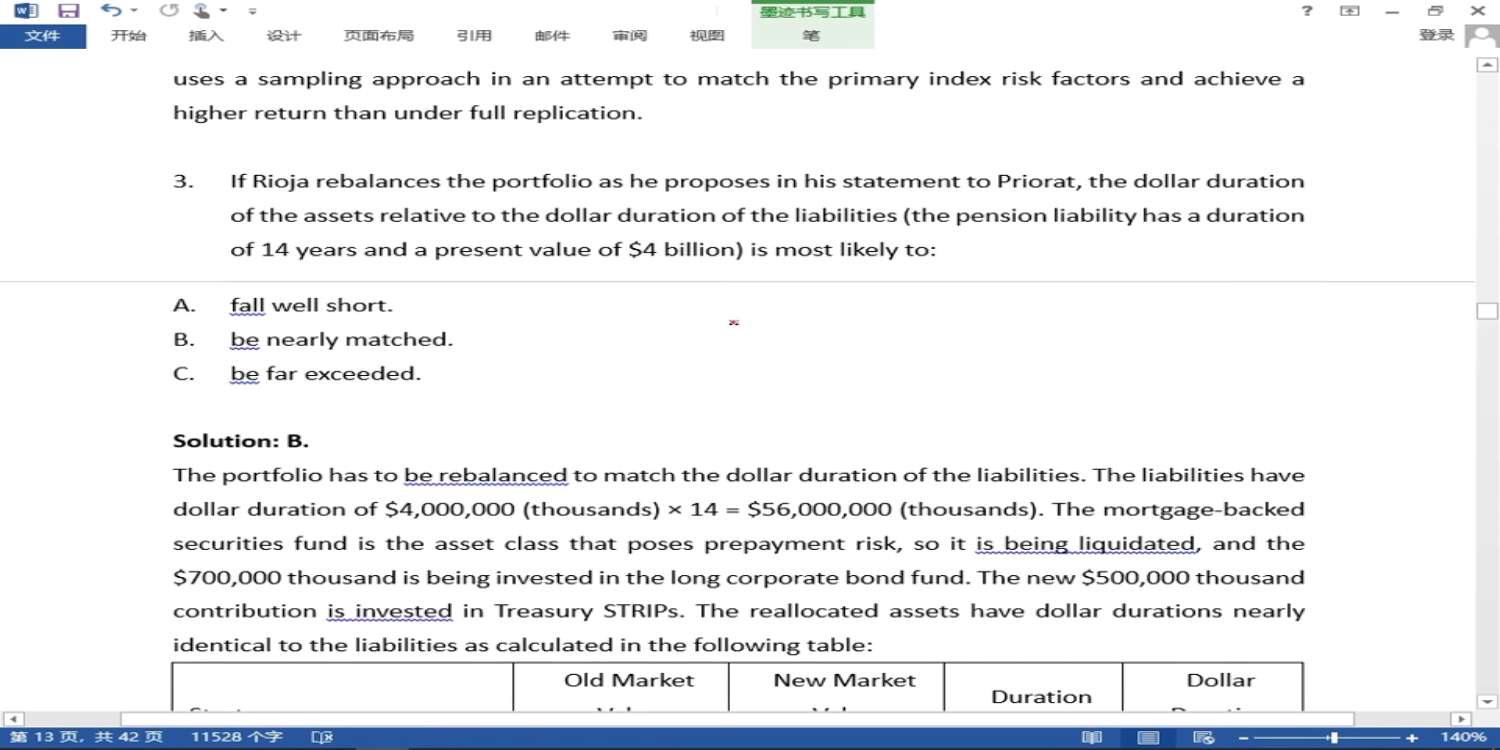The width and height of the screenshot is (1500, 750).
Task: Click the vertical scrollbar up arrow
Action: click(1487, 65)
